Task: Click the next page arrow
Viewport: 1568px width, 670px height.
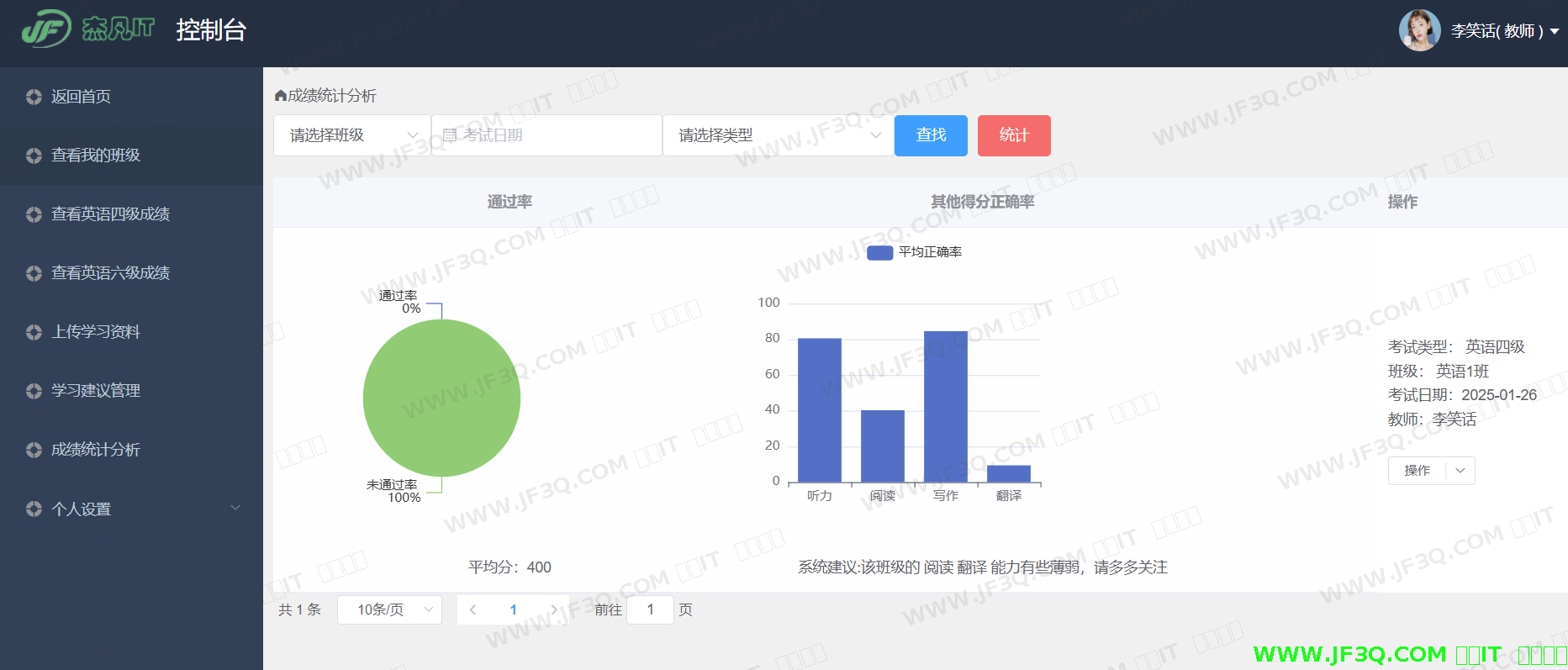Action: click(x=553, y=609)
